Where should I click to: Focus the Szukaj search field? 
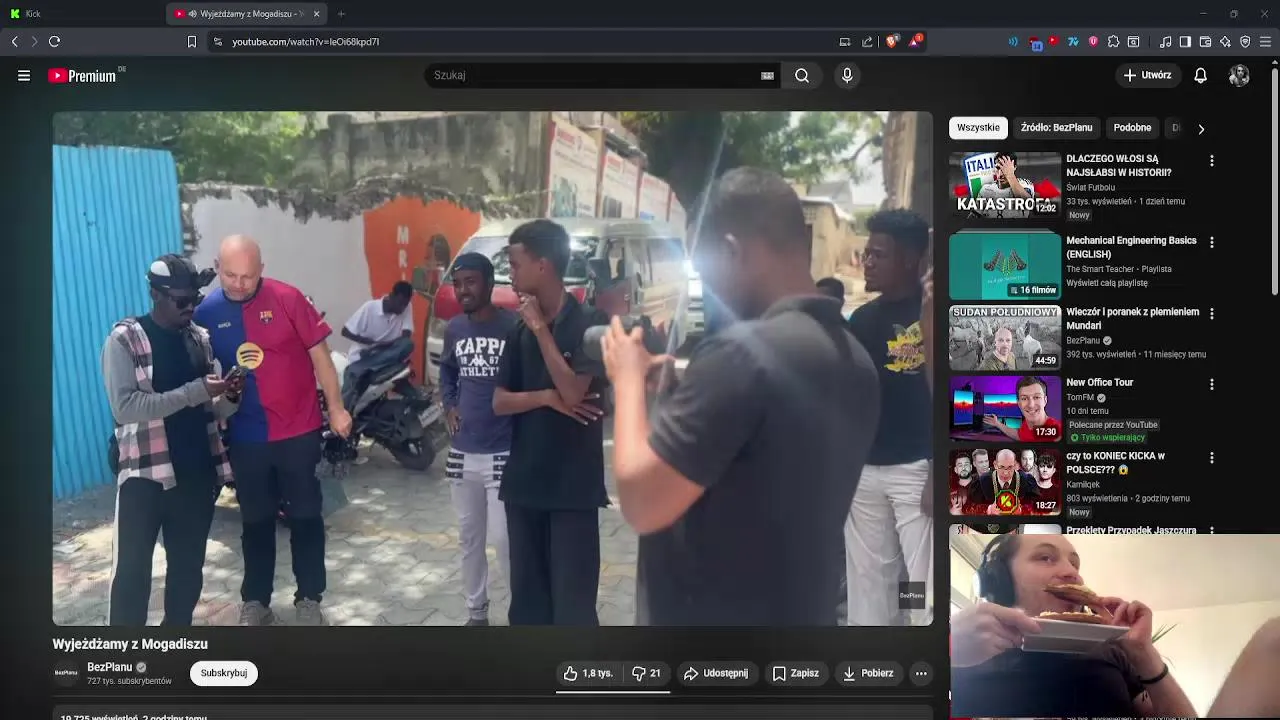(x=595, y=75)
